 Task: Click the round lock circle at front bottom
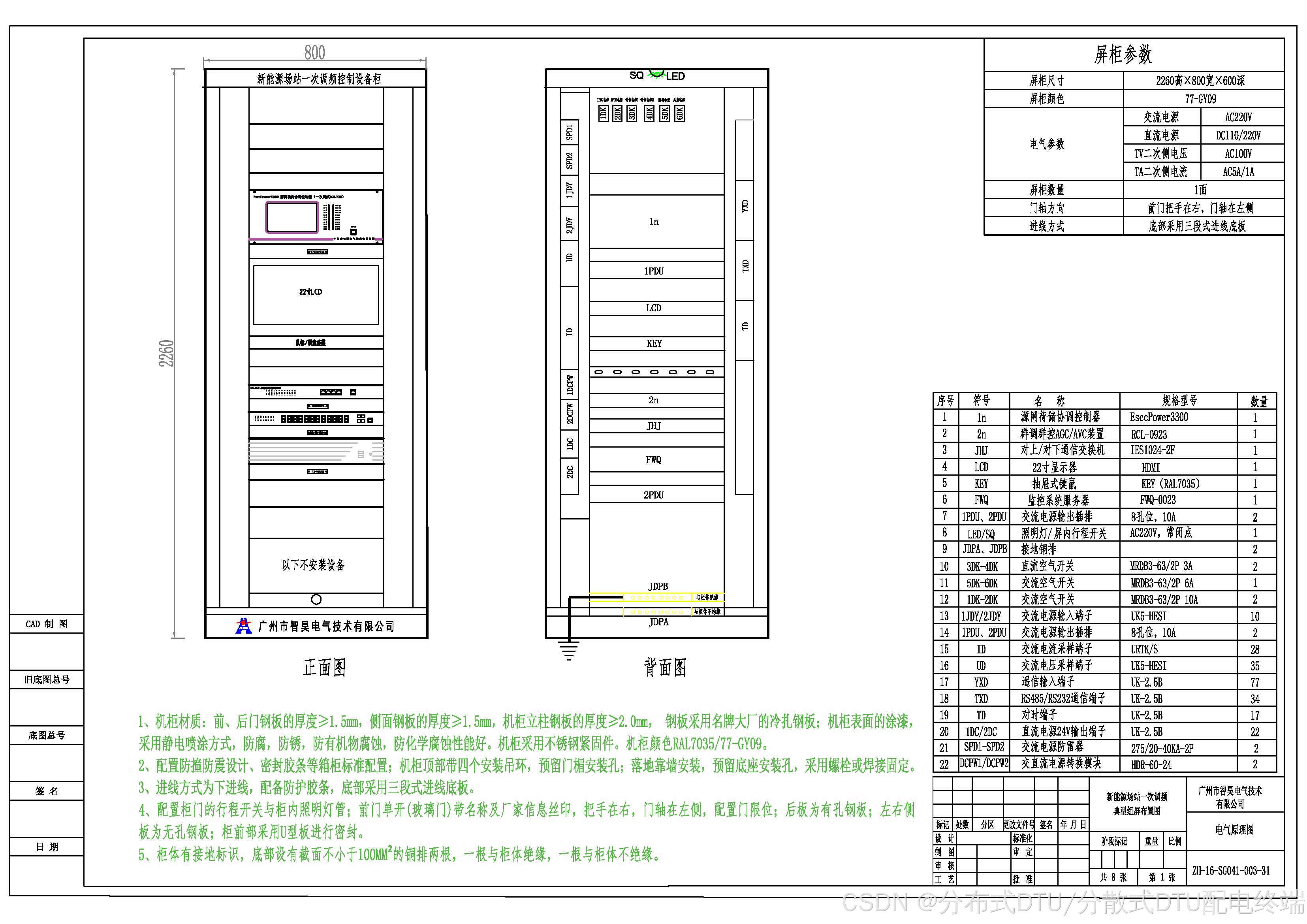[316, 600]
